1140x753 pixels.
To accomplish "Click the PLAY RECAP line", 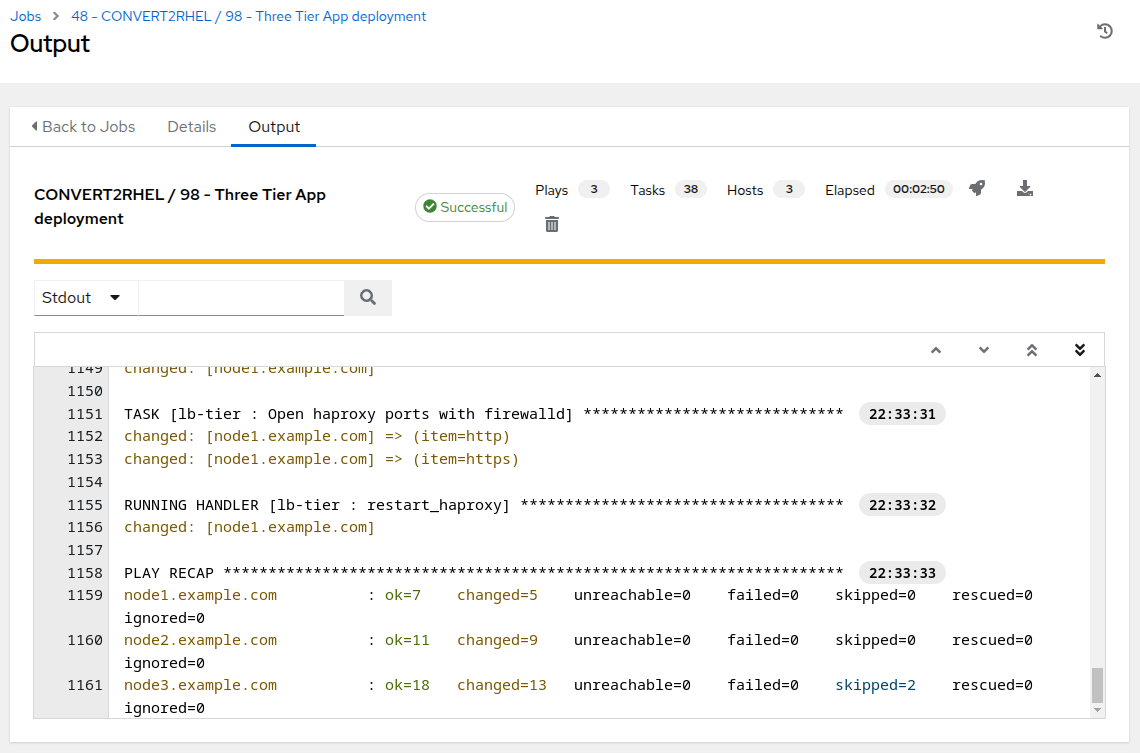I will 483,573.
